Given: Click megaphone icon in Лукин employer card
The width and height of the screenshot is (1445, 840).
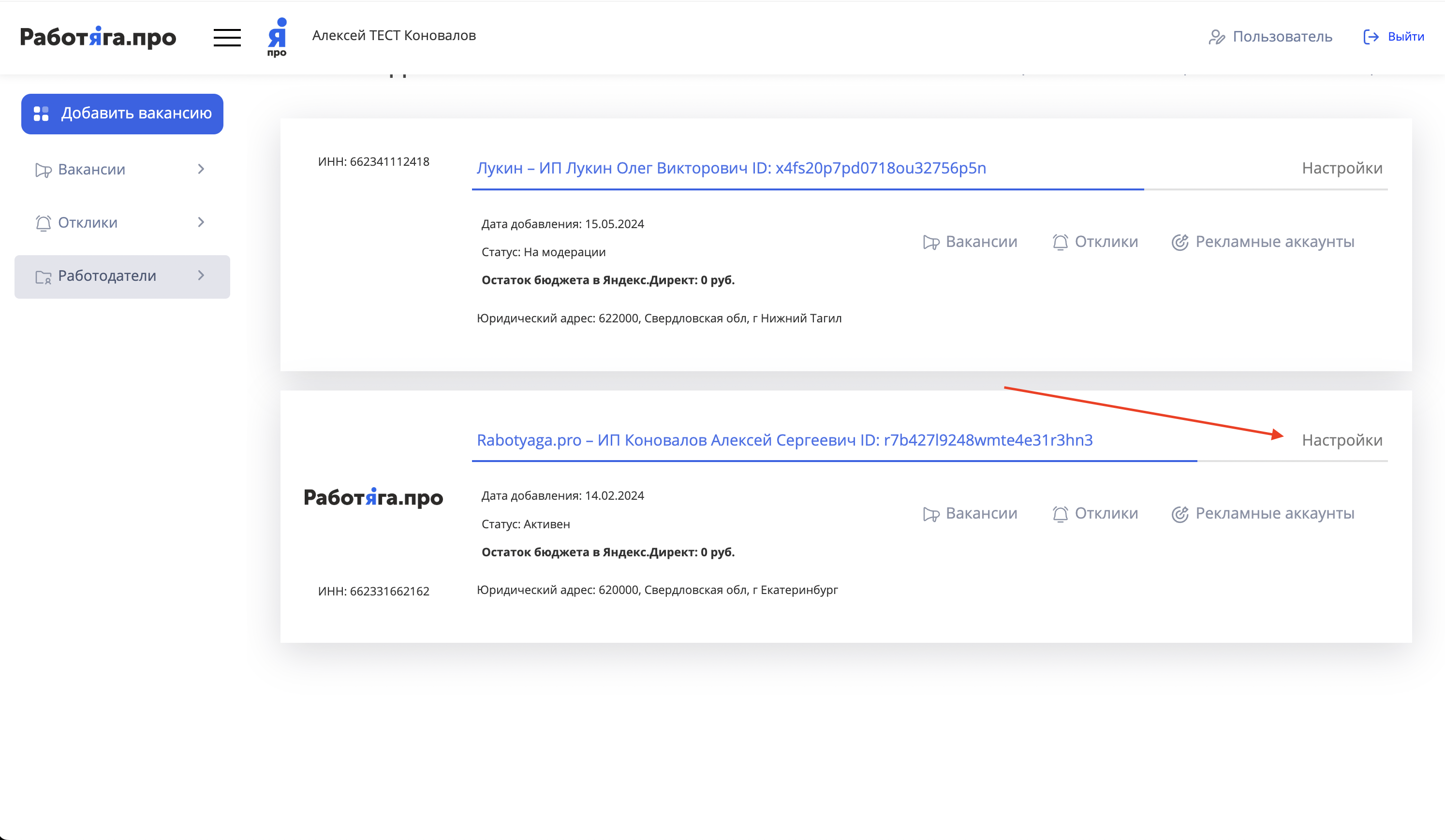Looking at the screenshot, I should 931,242.
